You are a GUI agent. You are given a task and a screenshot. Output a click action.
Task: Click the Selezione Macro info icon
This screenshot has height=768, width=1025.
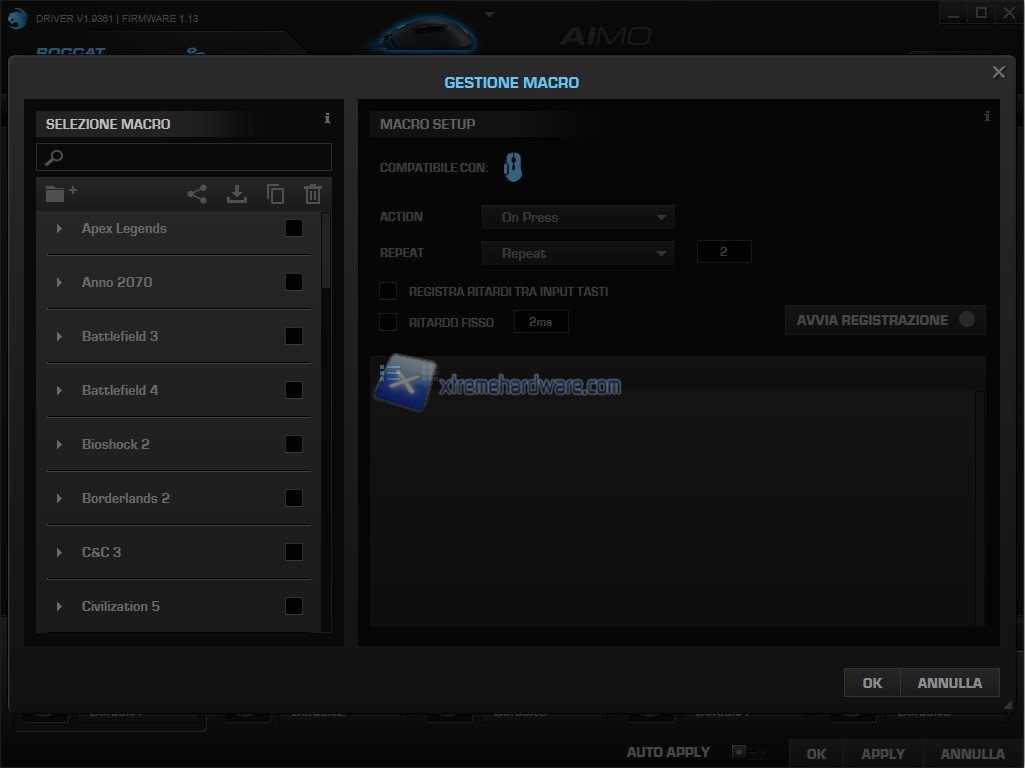click(327, 119)
